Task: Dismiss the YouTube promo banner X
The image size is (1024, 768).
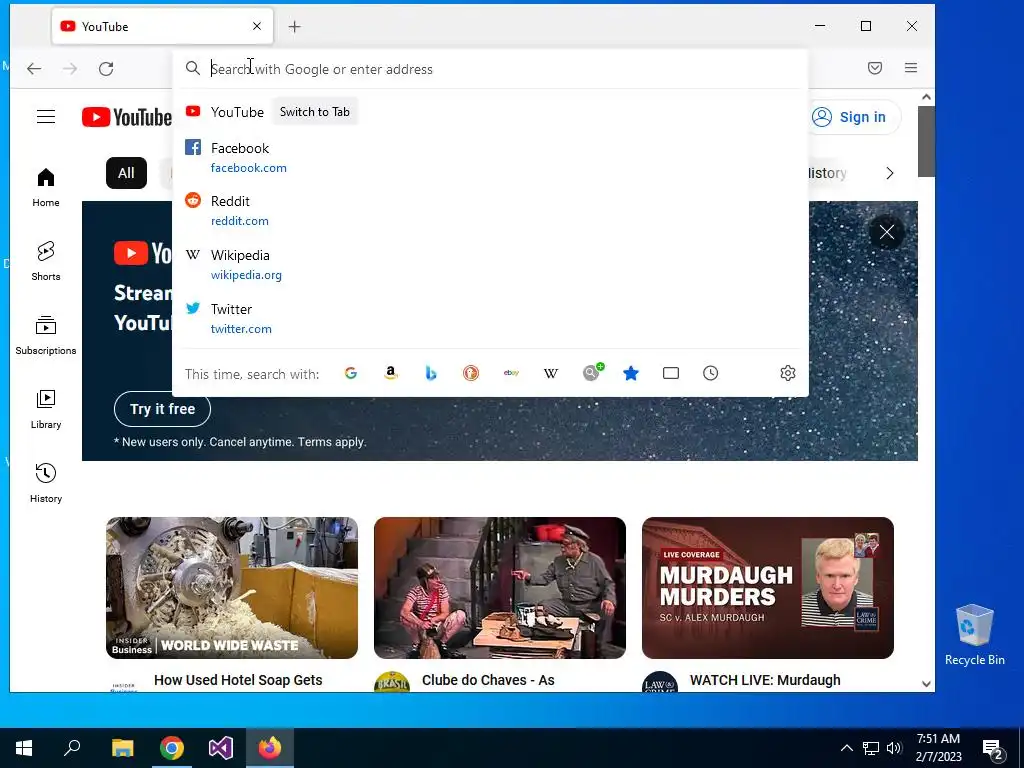Action: (x=886, y=232)
